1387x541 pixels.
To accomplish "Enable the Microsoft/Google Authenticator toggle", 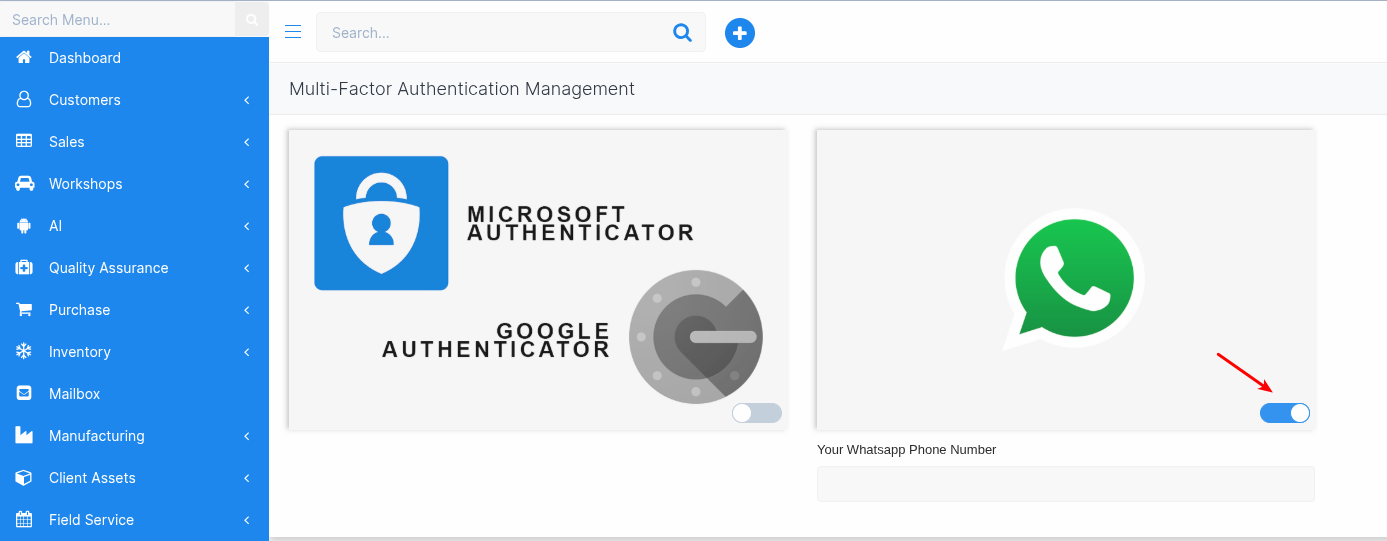I will [x=756, y=413].
